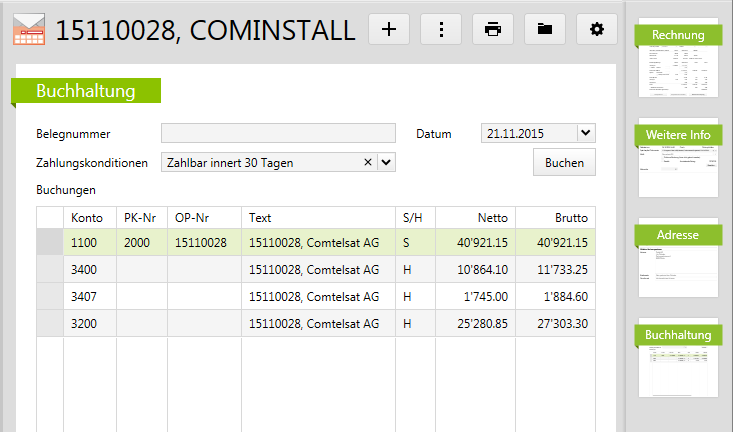Switch to the Adresse page thumbnail

pos(678,257)
